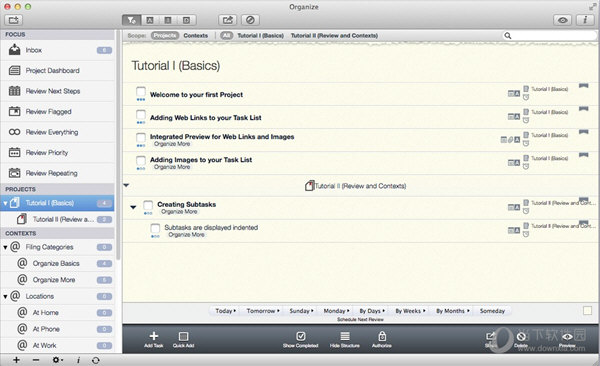Open the info inspector icon at top right

[585, 20]
